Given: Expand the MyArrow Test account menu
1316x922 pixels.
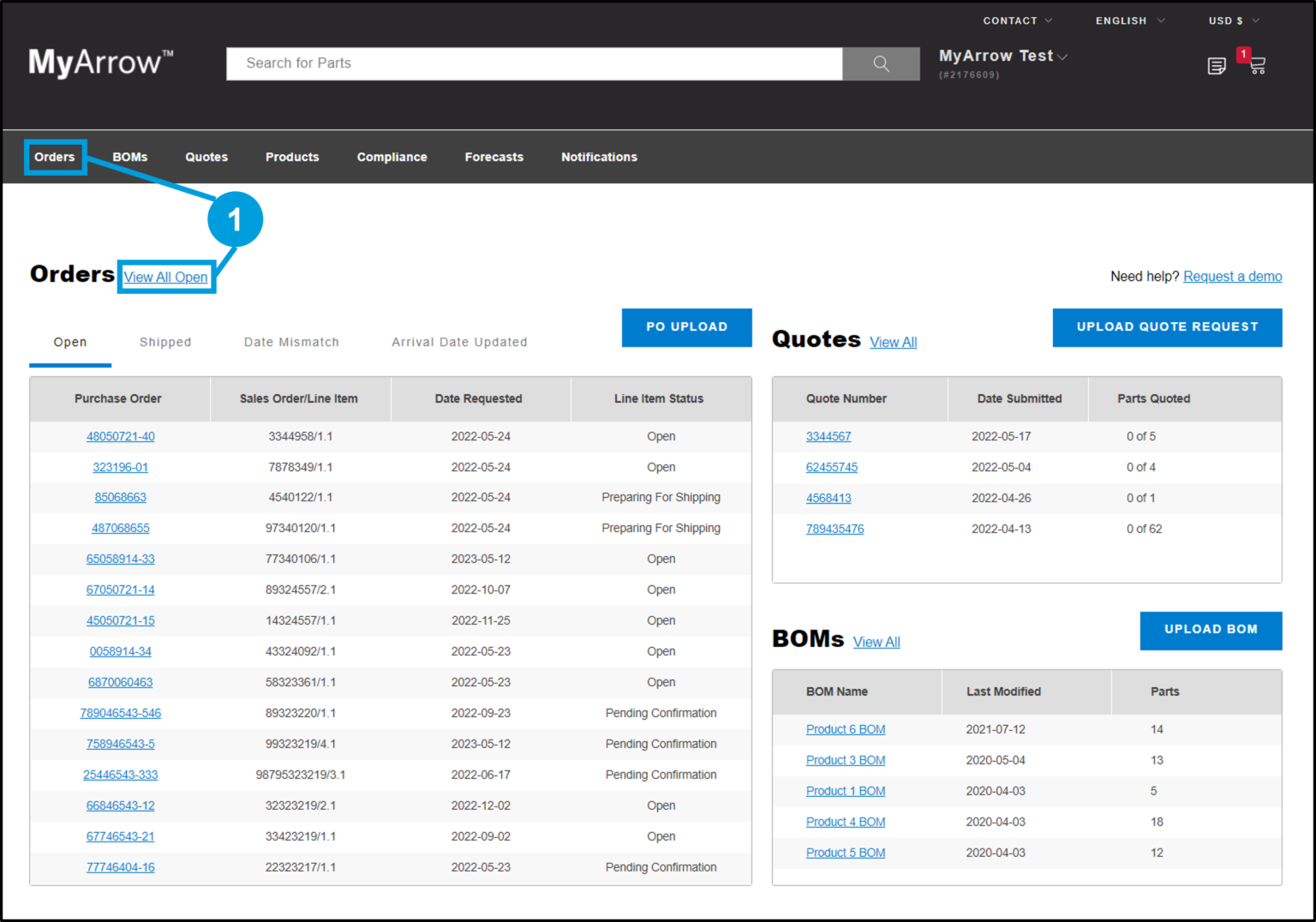Looking at the screenshot, I should pyautogui.click(x=1002, y=56).
